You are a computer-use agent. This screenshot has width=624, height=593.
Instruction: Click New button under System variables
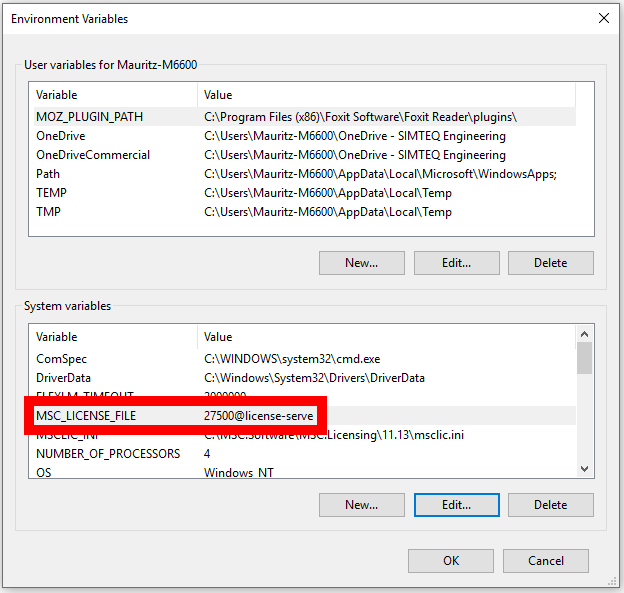[361, 505]
